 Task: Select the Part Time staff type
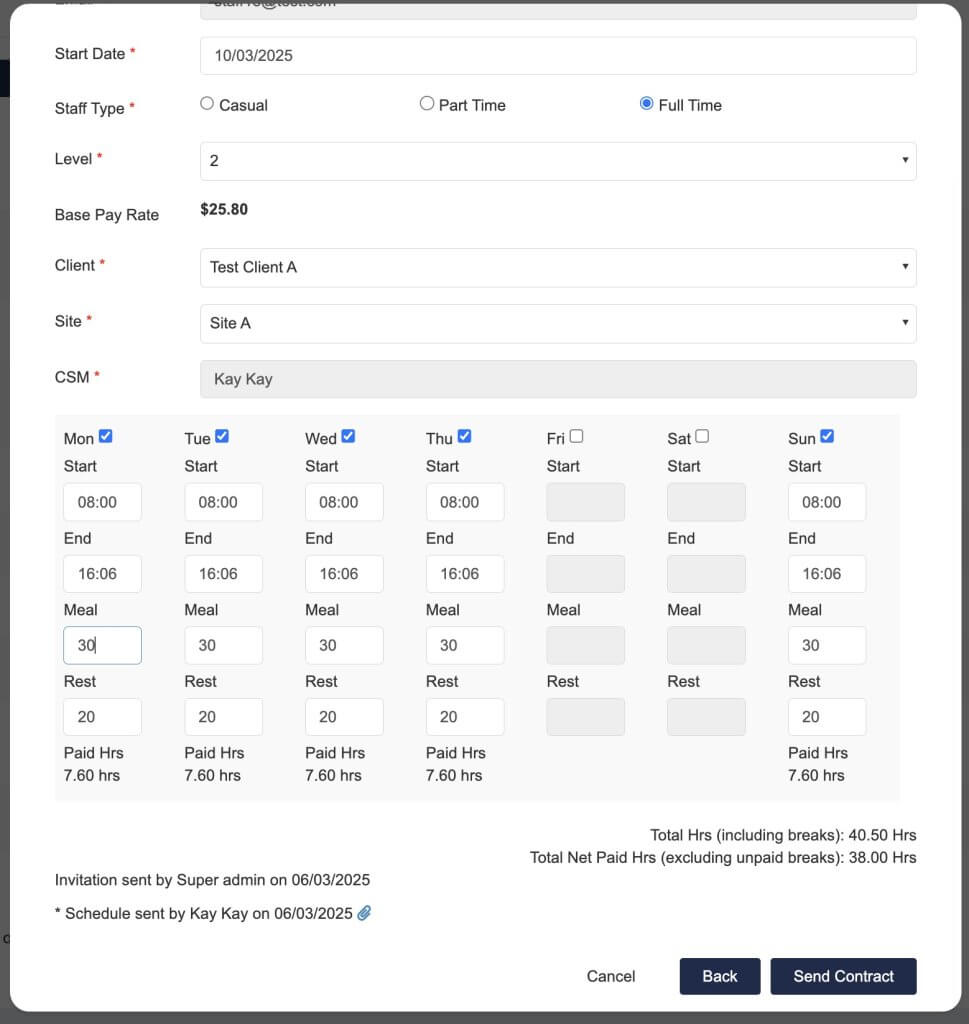click(426, 103)
